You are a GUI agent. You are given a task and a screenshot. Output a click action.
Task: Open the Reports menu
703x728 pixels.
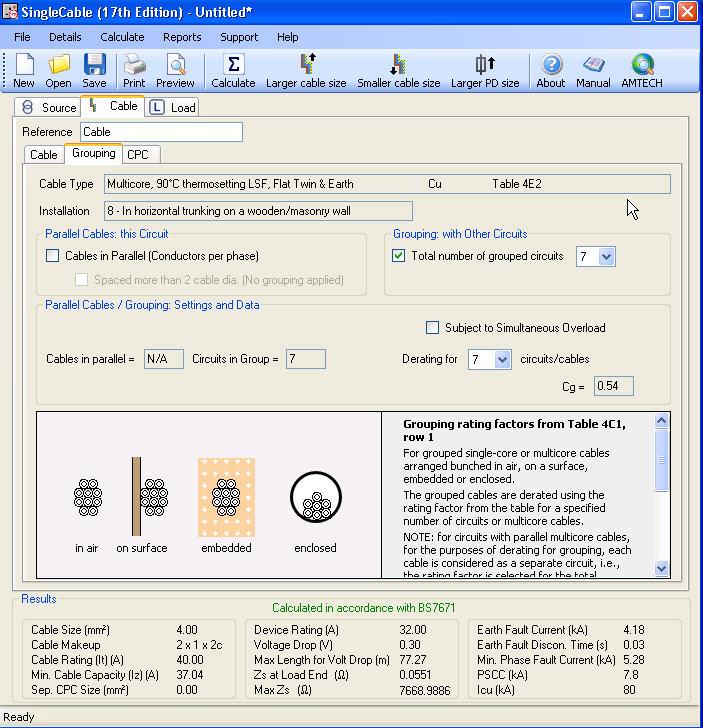click(x=182, y=37)
